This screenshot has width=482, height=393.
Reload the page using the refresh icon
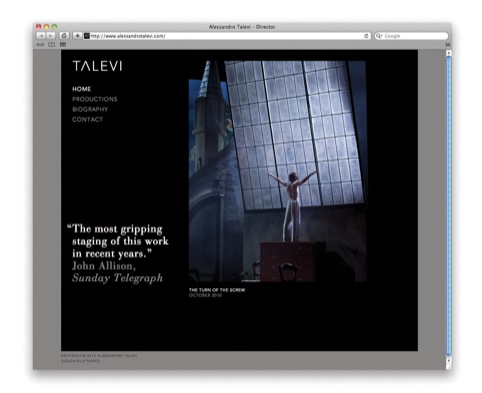pos(366,36)
